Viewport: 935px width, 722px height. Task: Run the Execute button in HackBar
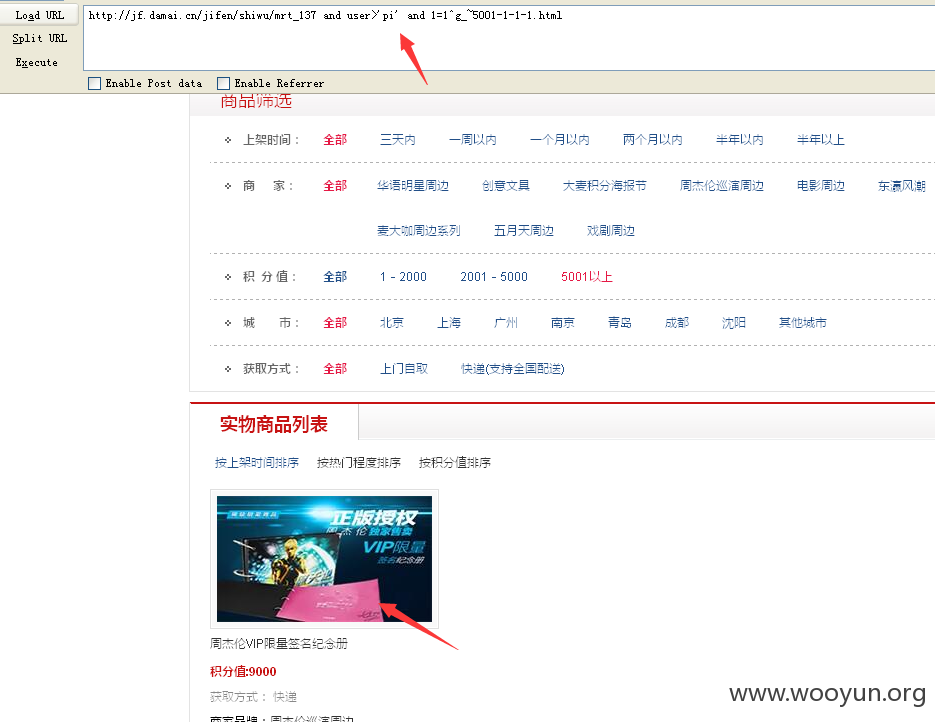(x=36, y=62)
